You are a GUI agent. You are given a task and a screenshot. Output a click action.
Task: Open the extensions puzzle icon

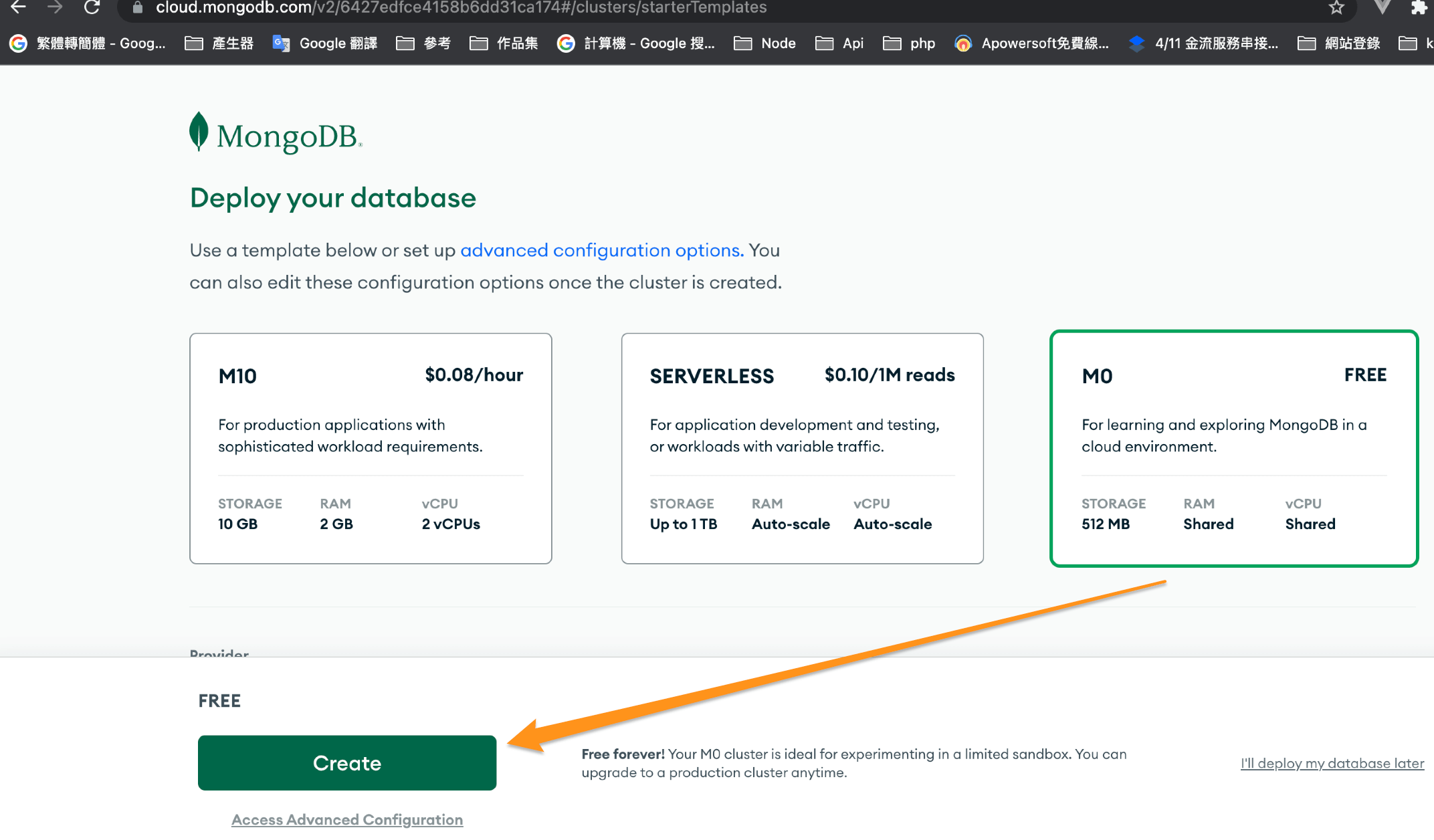1418,7
